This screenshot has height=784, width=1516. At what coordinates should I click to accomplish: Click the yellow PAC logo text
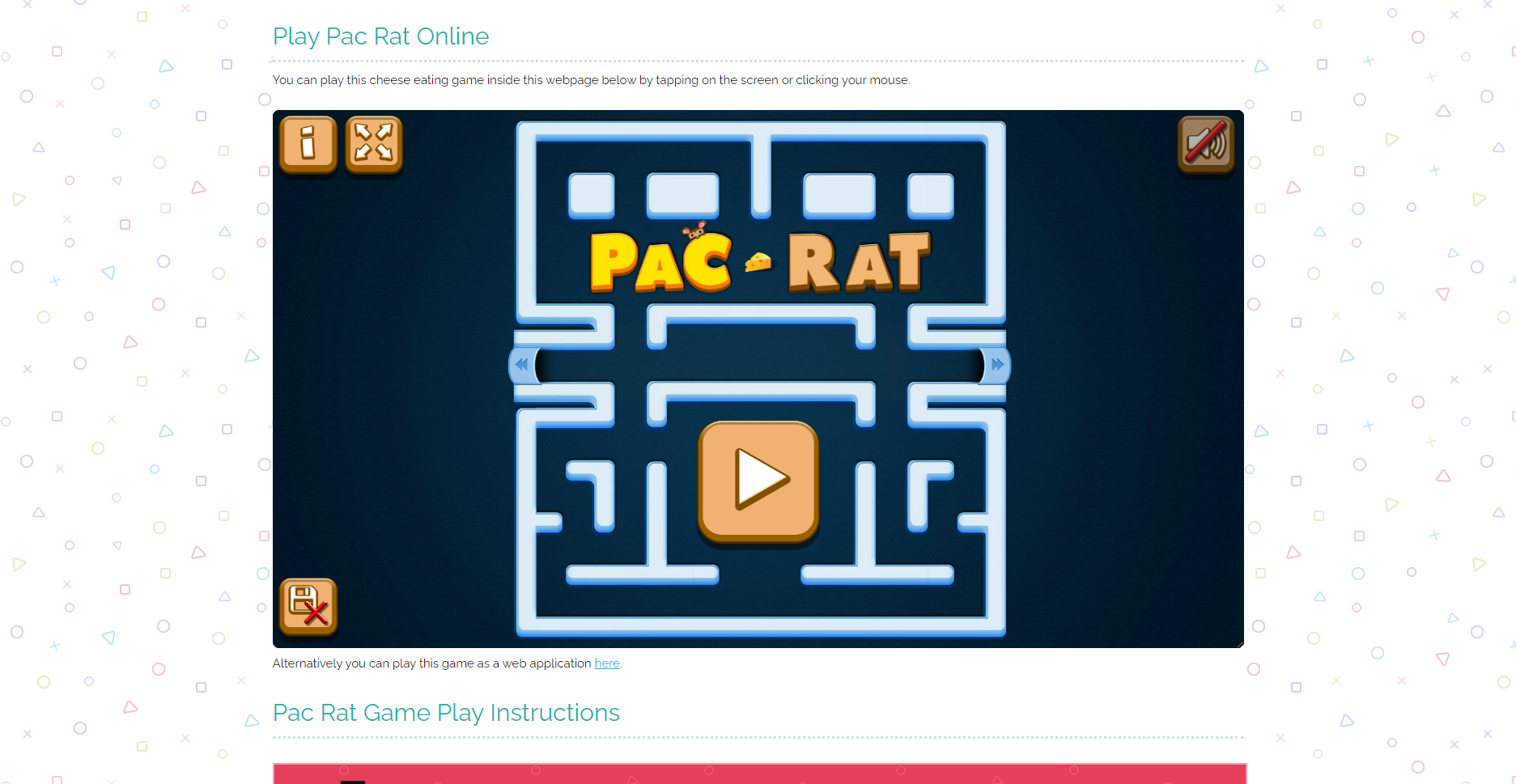pos(660,261)
